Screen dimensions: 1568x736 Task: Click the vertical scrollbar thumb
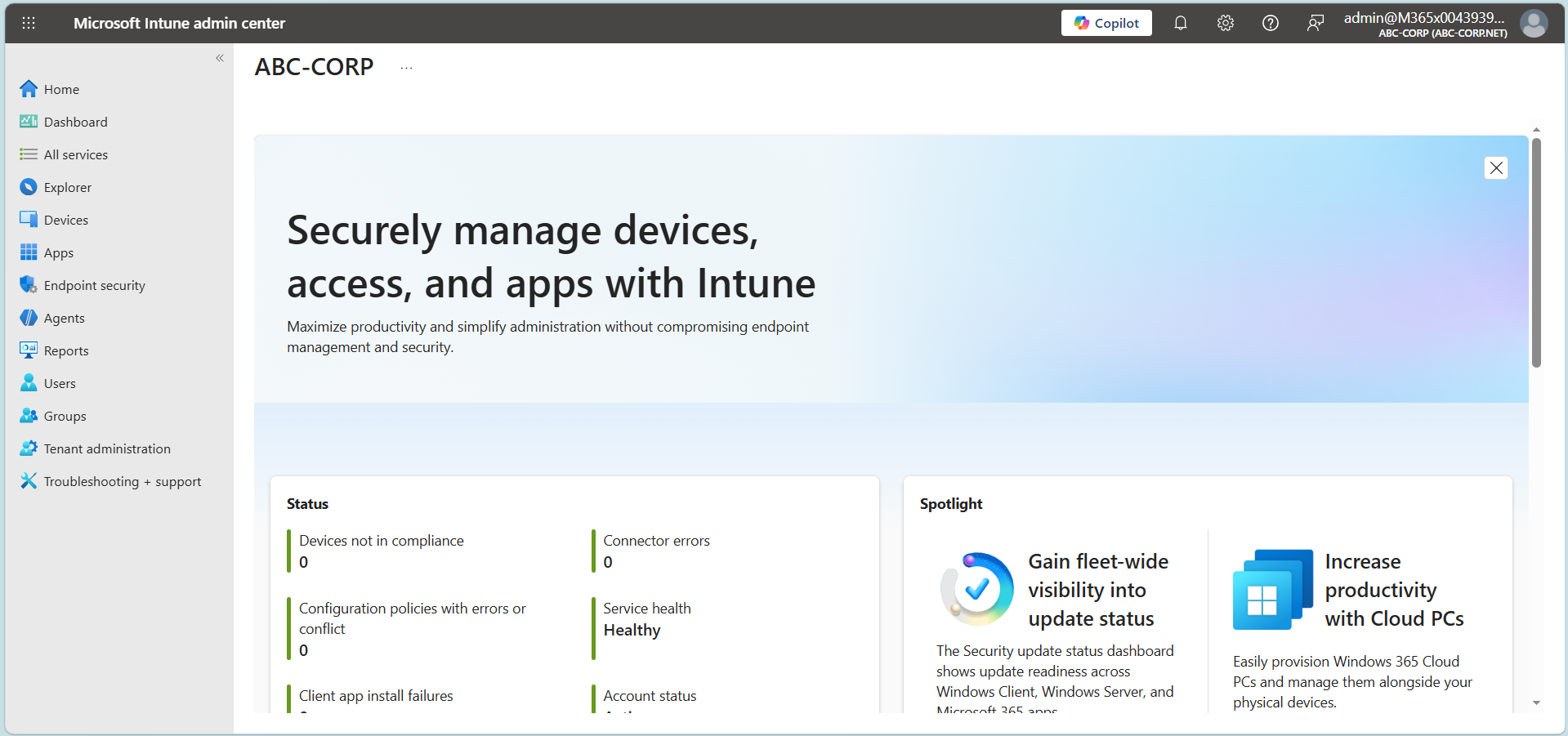(1536, 252)
